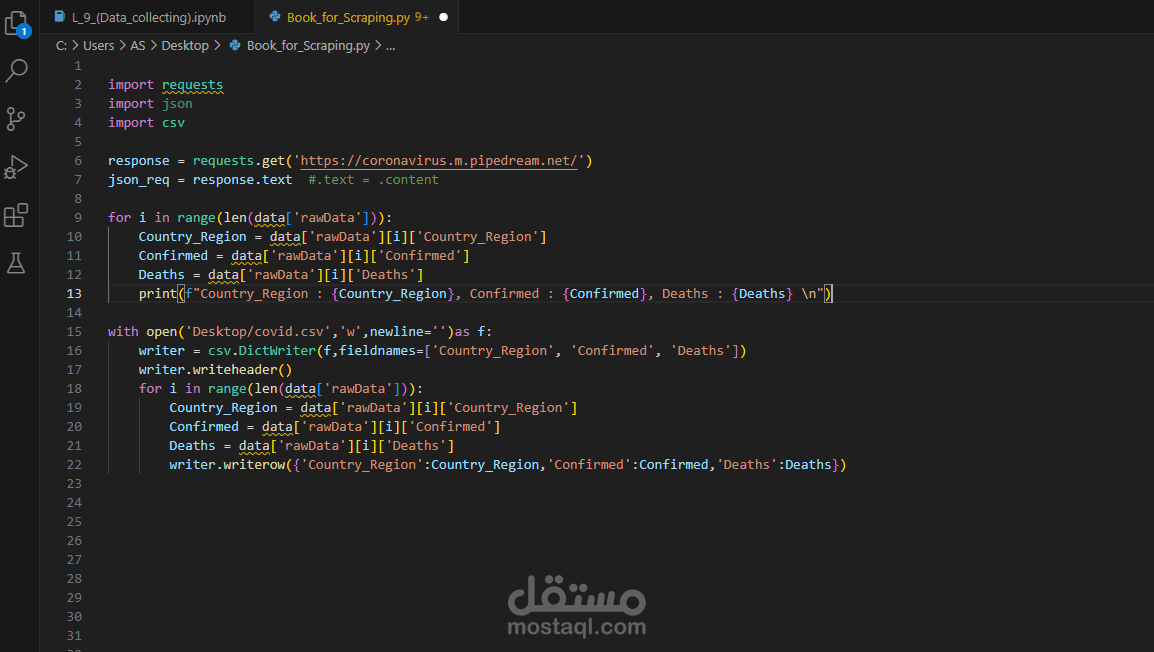Click line number 13 in the gutter

click(74, 294)
